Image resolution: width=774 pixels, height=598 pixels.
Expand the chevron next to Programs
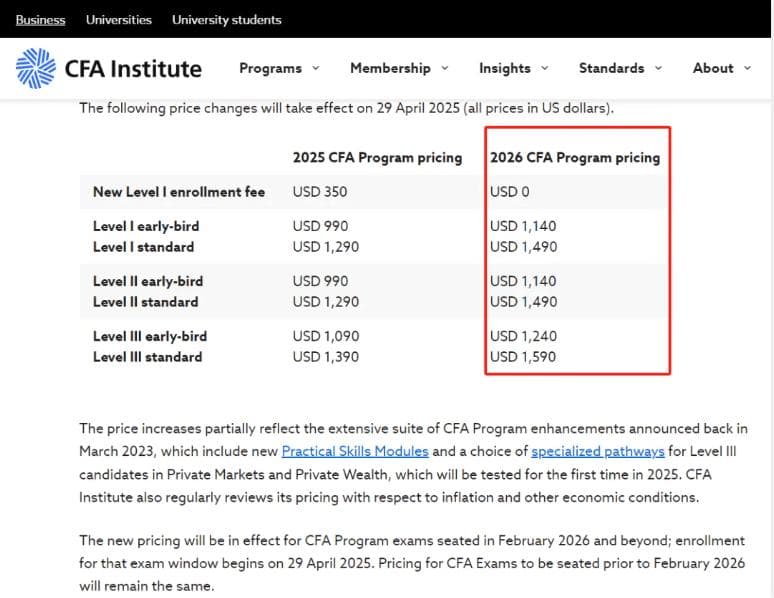(x=316, y=68)
